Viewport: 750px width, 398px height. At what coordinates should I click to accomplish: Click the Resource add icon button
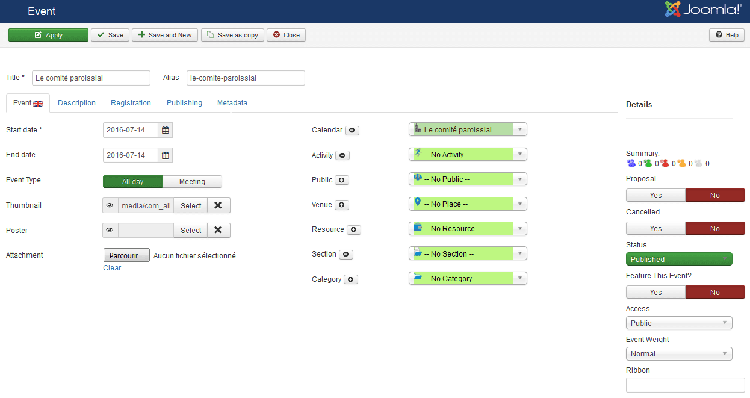tap(353, 230)
